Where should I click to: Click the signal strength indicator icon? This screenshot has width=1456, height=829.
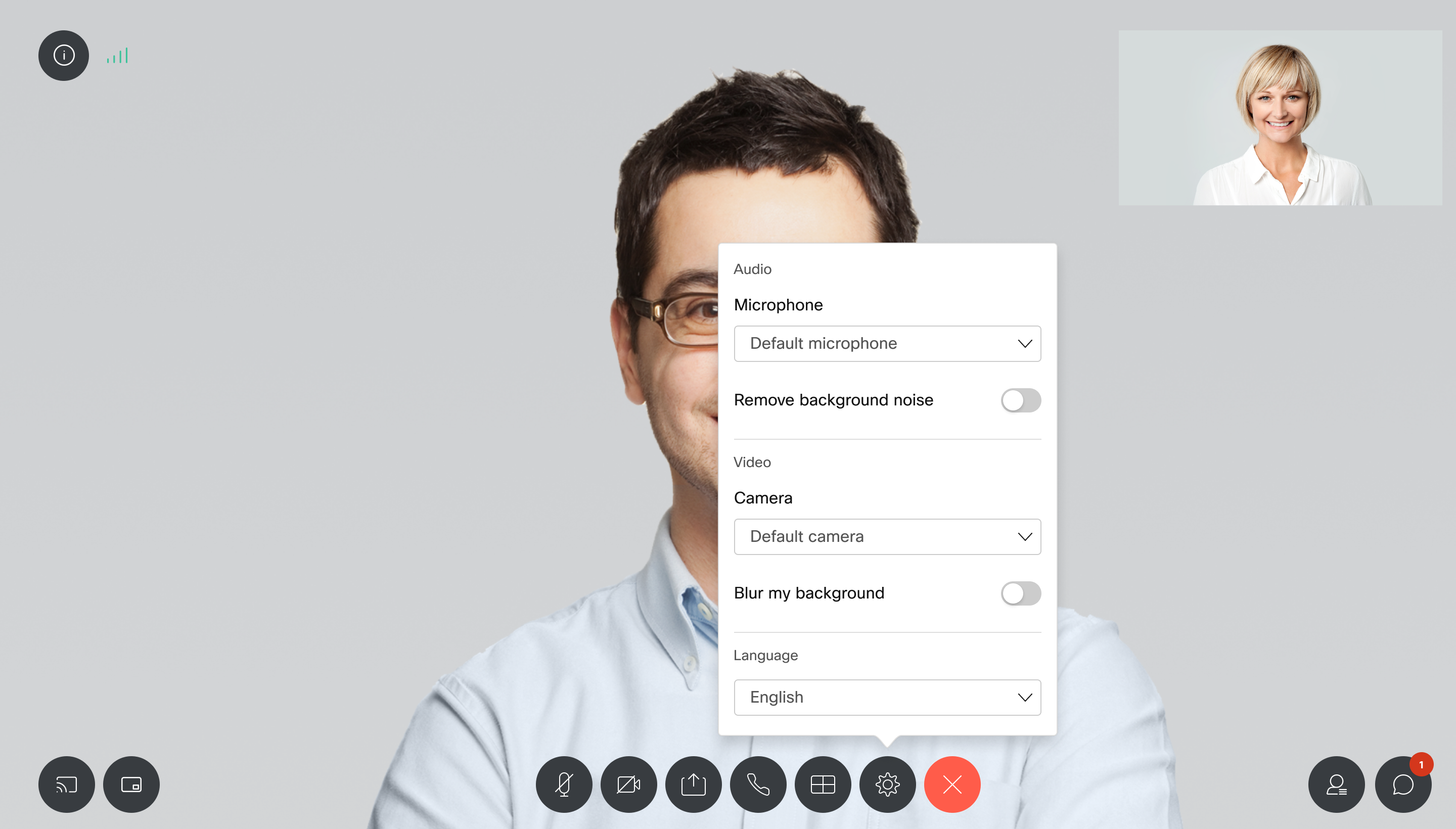tap(120, 55)
